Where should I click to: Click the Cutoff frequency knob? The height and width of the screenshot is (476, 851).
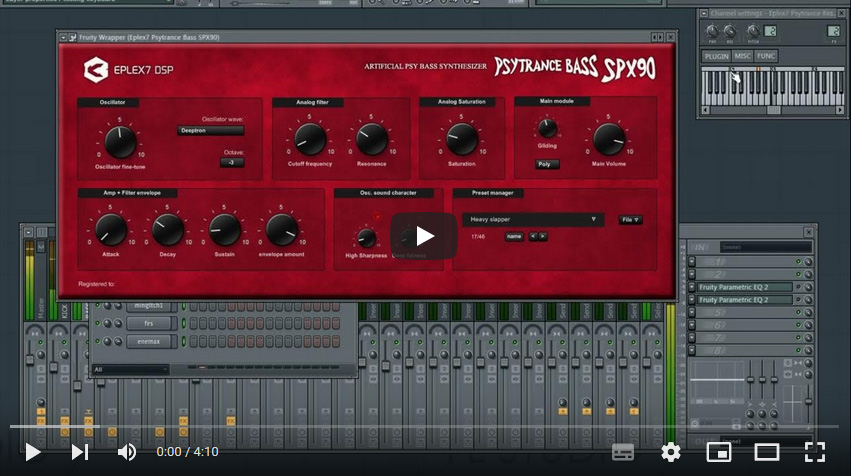pyautogui.click(x=309, y=139)
